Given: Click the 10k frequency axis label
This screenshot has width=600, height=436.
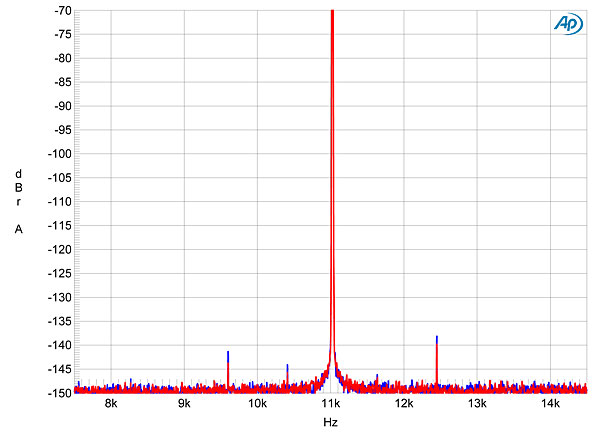Looking at the screenshot, I should [x=257, y=404].
